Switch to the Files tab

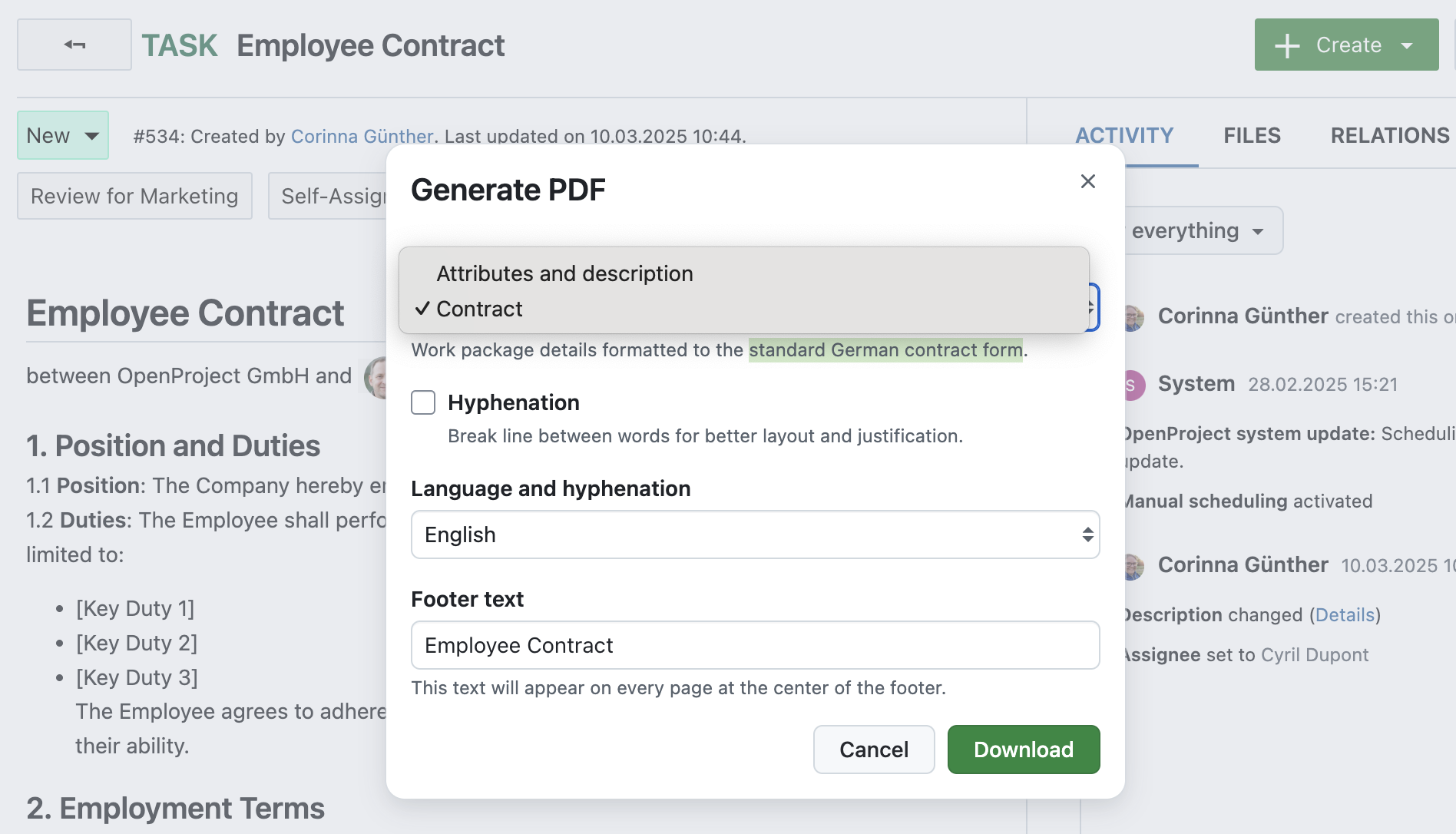coord(1252,135)
